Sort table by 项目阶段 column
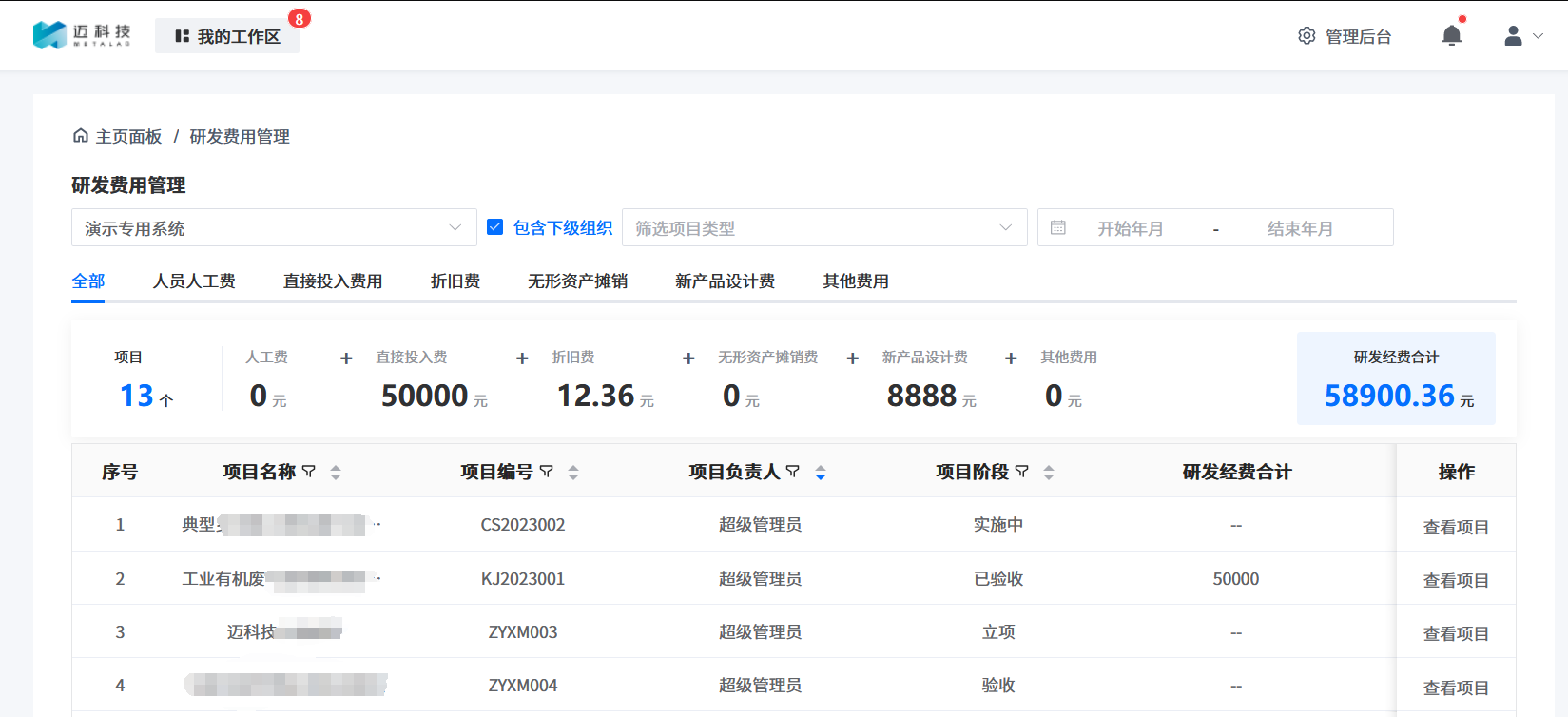The image size is (1568, 717). [x=1049, y=473]
